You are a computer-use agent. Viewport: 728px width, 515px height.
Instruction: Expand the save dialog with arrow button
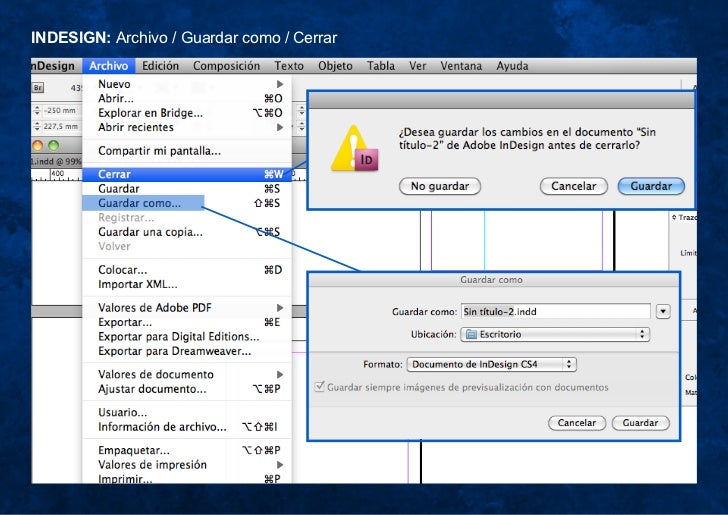point(663,311)
